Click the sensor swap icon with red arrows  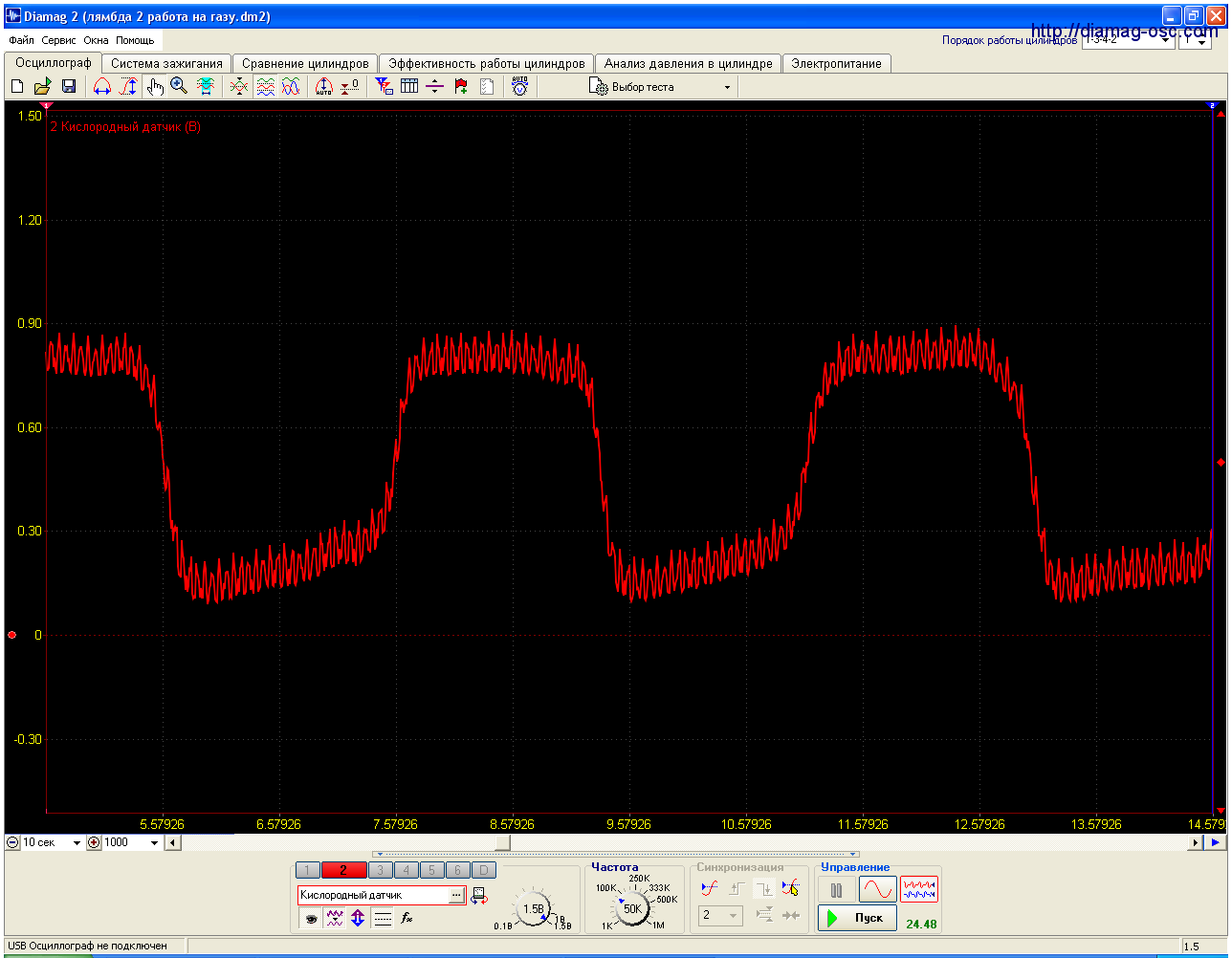click(479, 895)
